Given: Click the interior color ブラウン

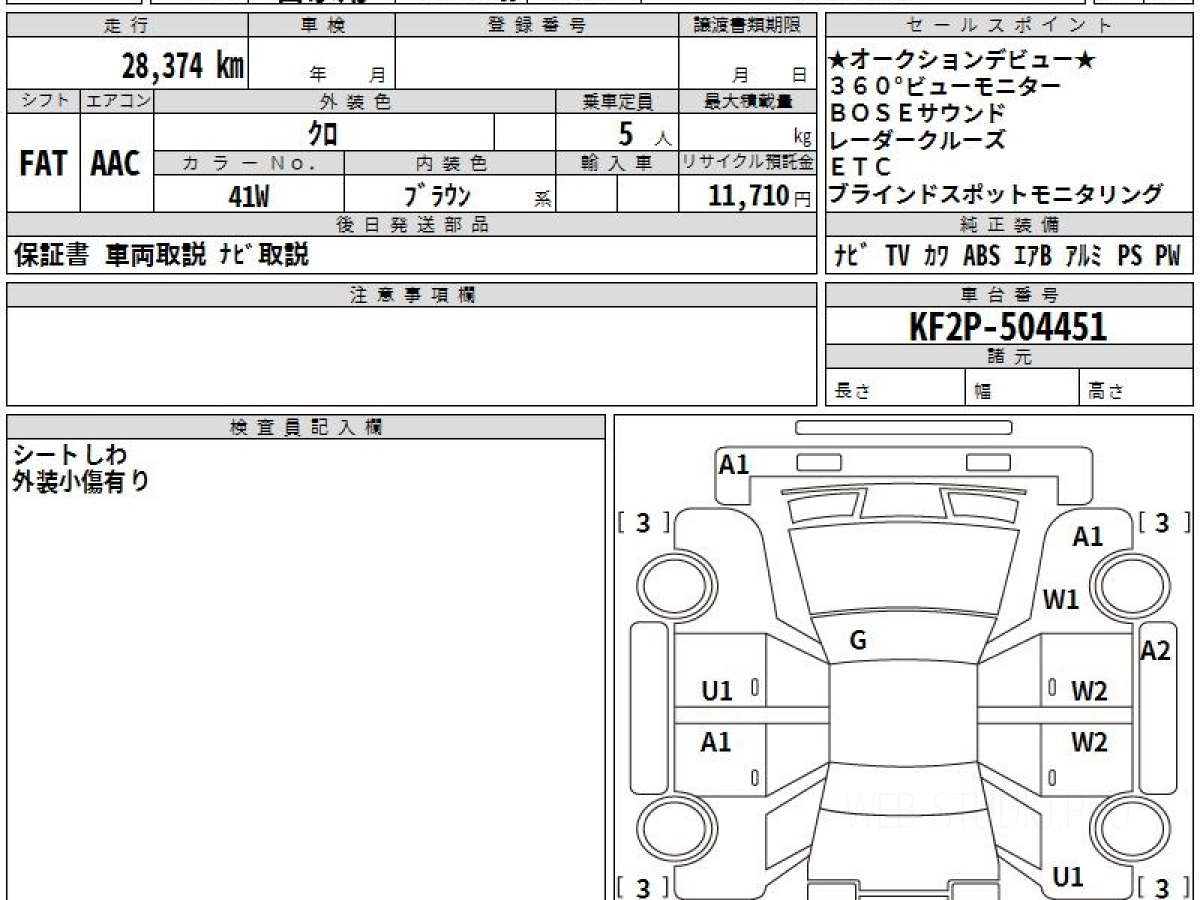Looking at the screenshot, I should coord(437,197).
